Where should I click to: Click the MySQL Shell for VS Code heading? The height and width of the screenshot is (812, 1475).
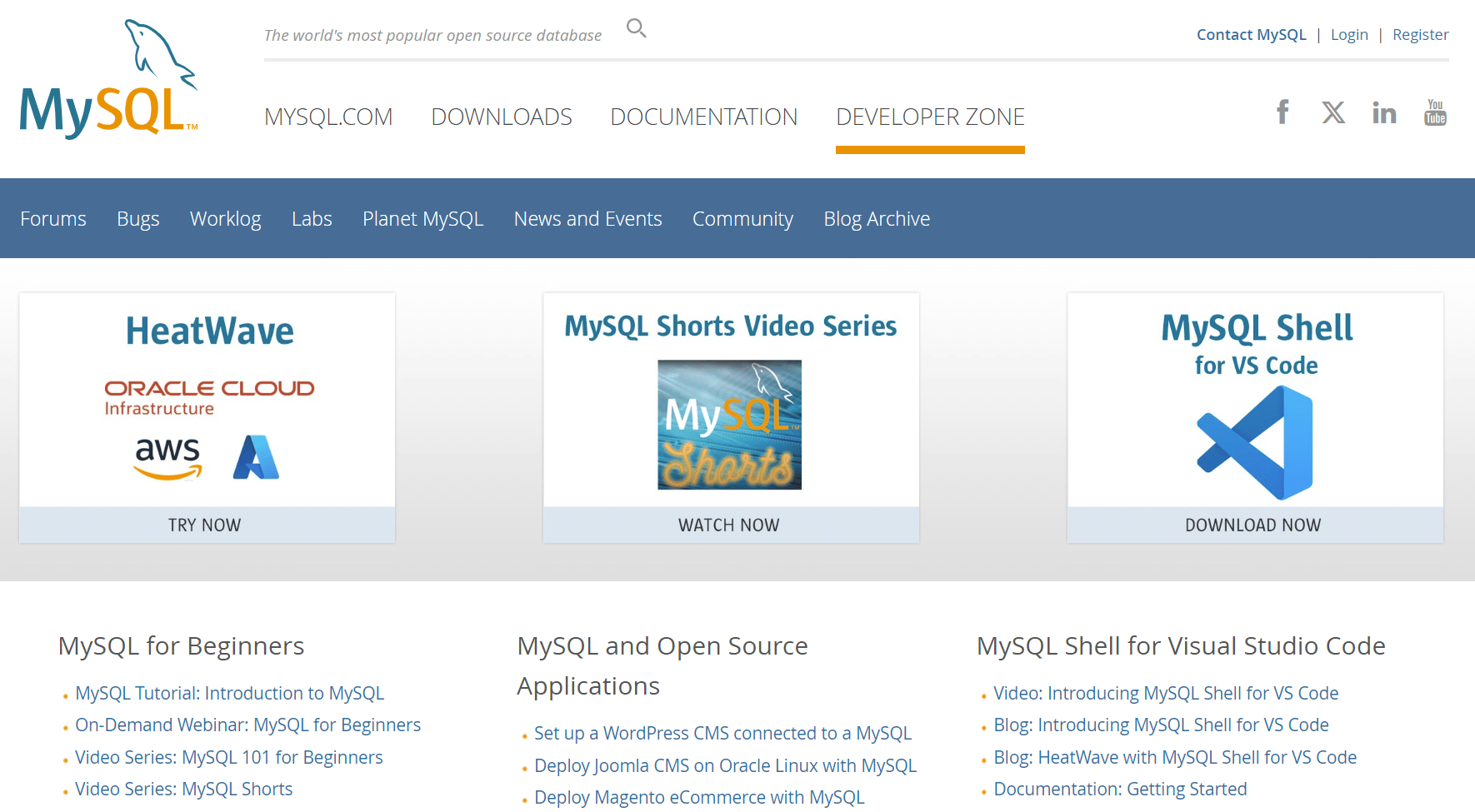point(1257,345)
